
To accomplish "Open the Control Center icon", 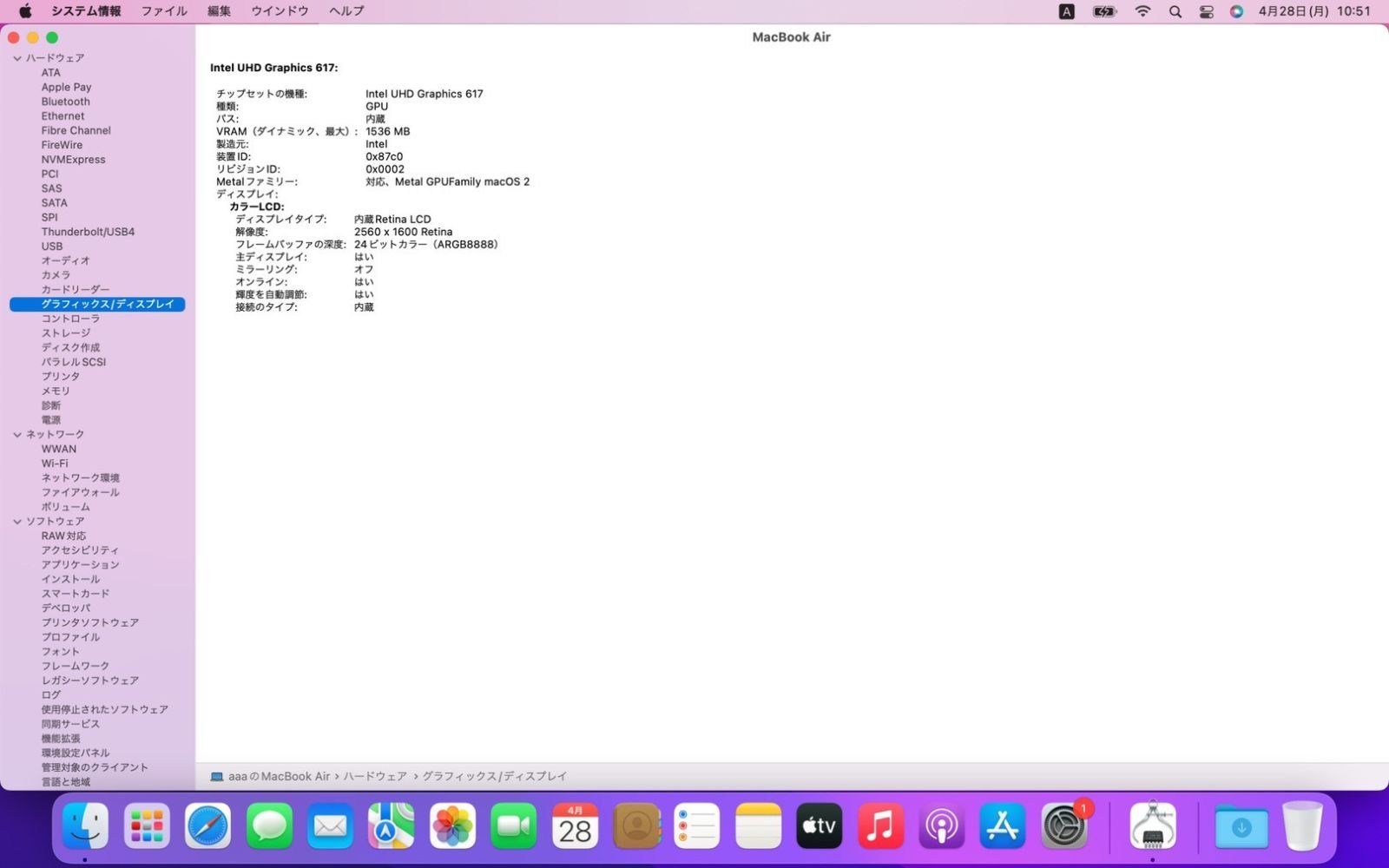I will point(1207,11).
